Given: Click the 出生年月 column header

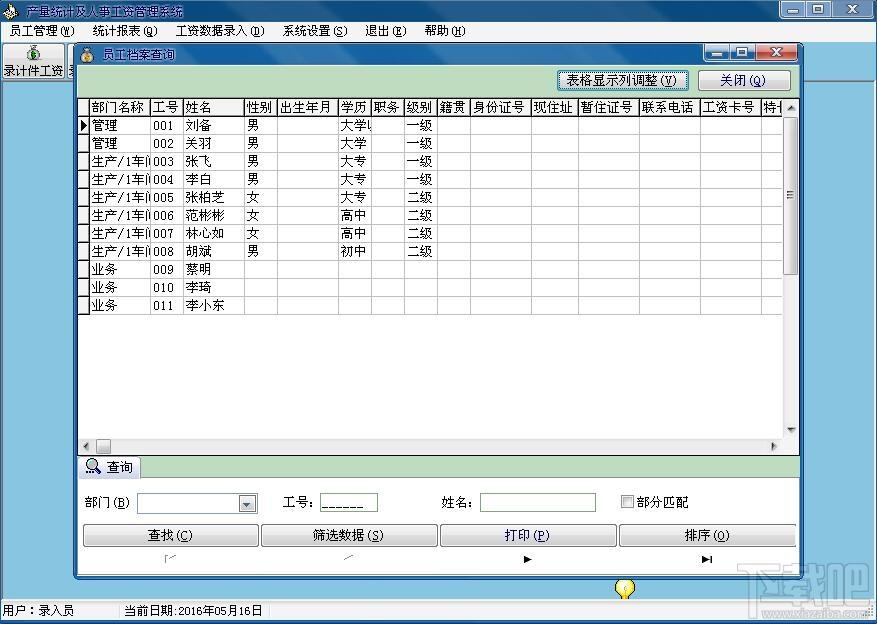Looking at the screenshot, I should 308,107.
